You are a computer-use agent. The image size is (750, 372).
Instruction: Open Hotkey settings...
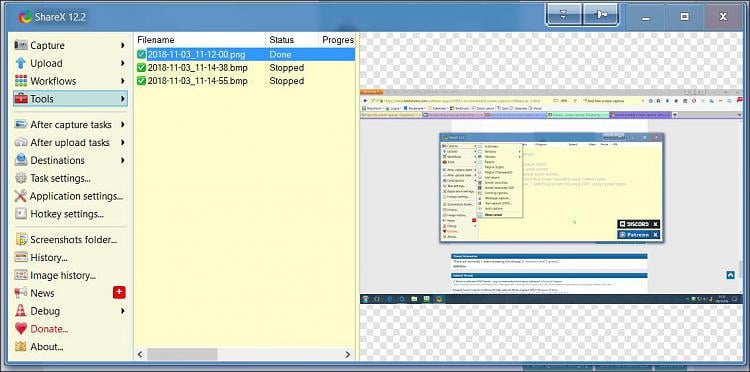(x=70, y=214)
